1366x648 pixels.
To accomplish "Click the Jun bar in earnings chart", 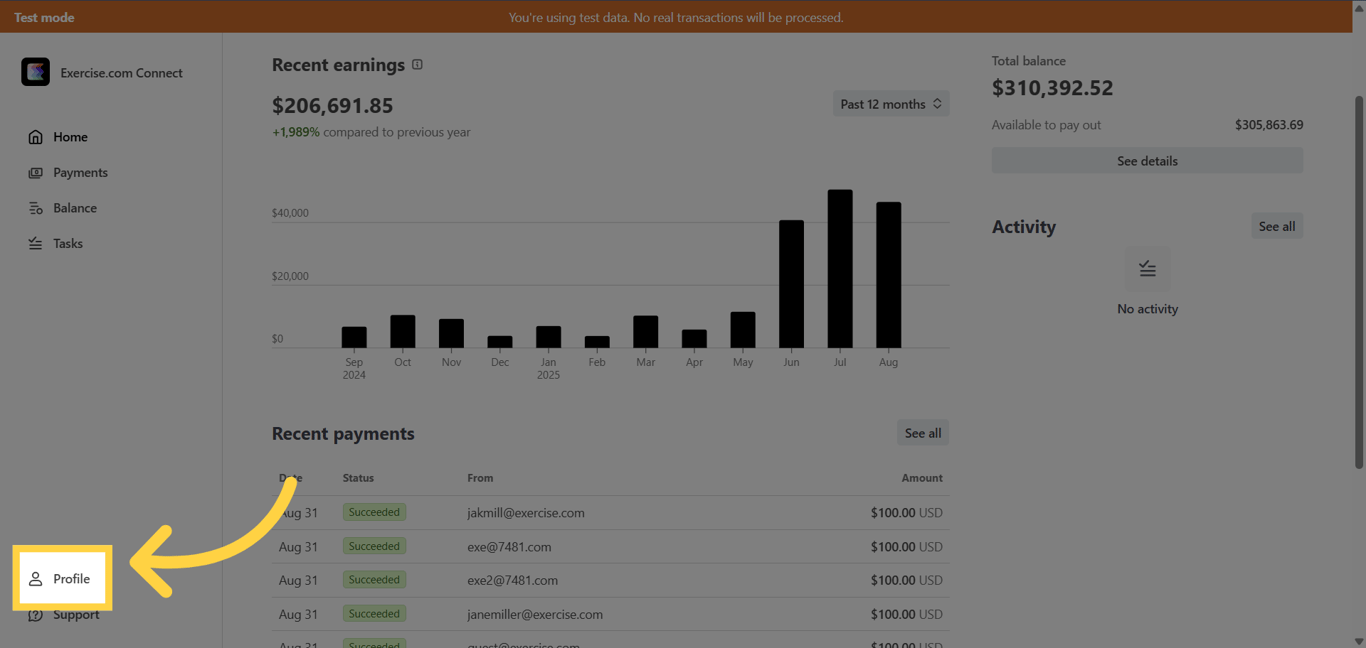I will 791,284.
